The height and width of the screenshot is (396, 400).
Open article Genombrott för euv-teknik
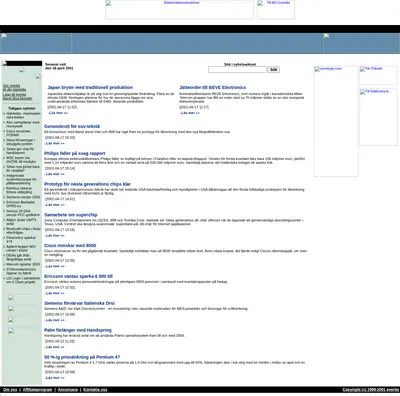(72, 126)
